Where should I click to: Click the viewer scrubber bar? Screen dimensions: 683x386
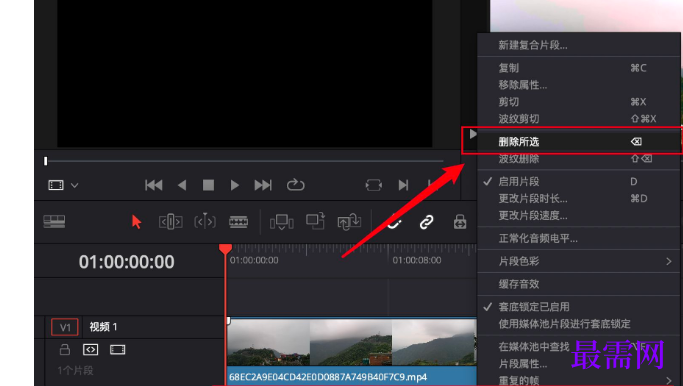point(244,161)
